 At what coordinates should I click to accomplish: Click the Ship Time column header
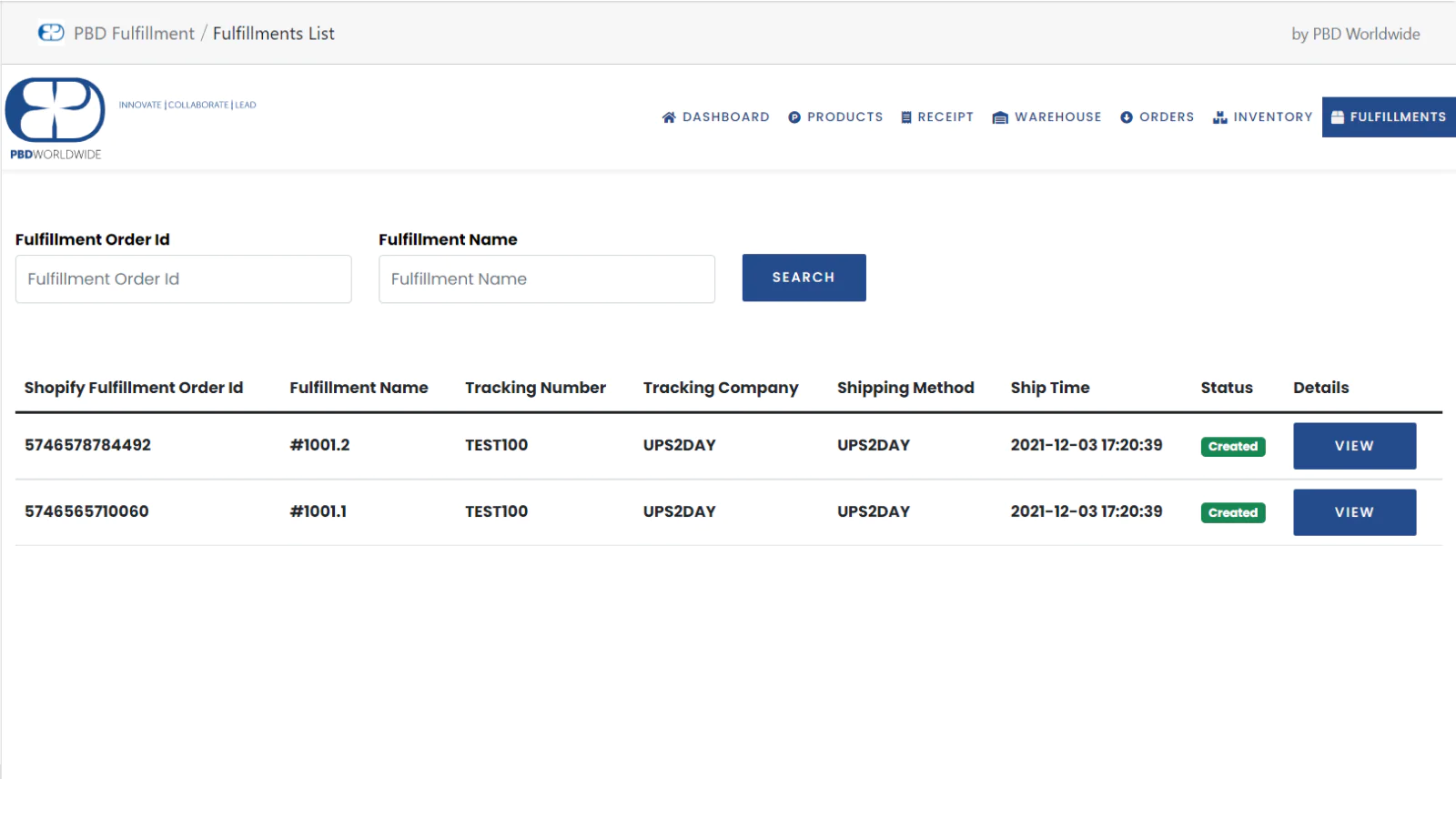click(1049, 388)
